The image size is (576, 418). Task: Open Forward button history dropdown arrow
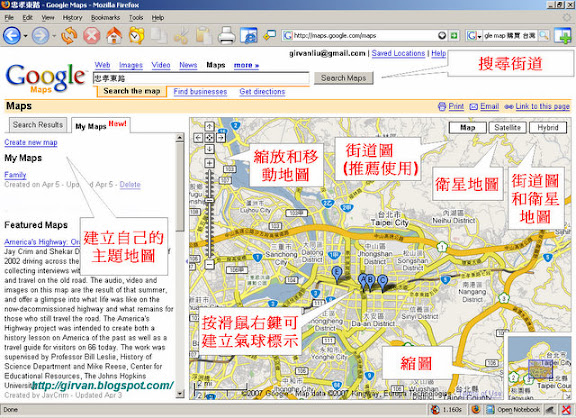[54, 36]
